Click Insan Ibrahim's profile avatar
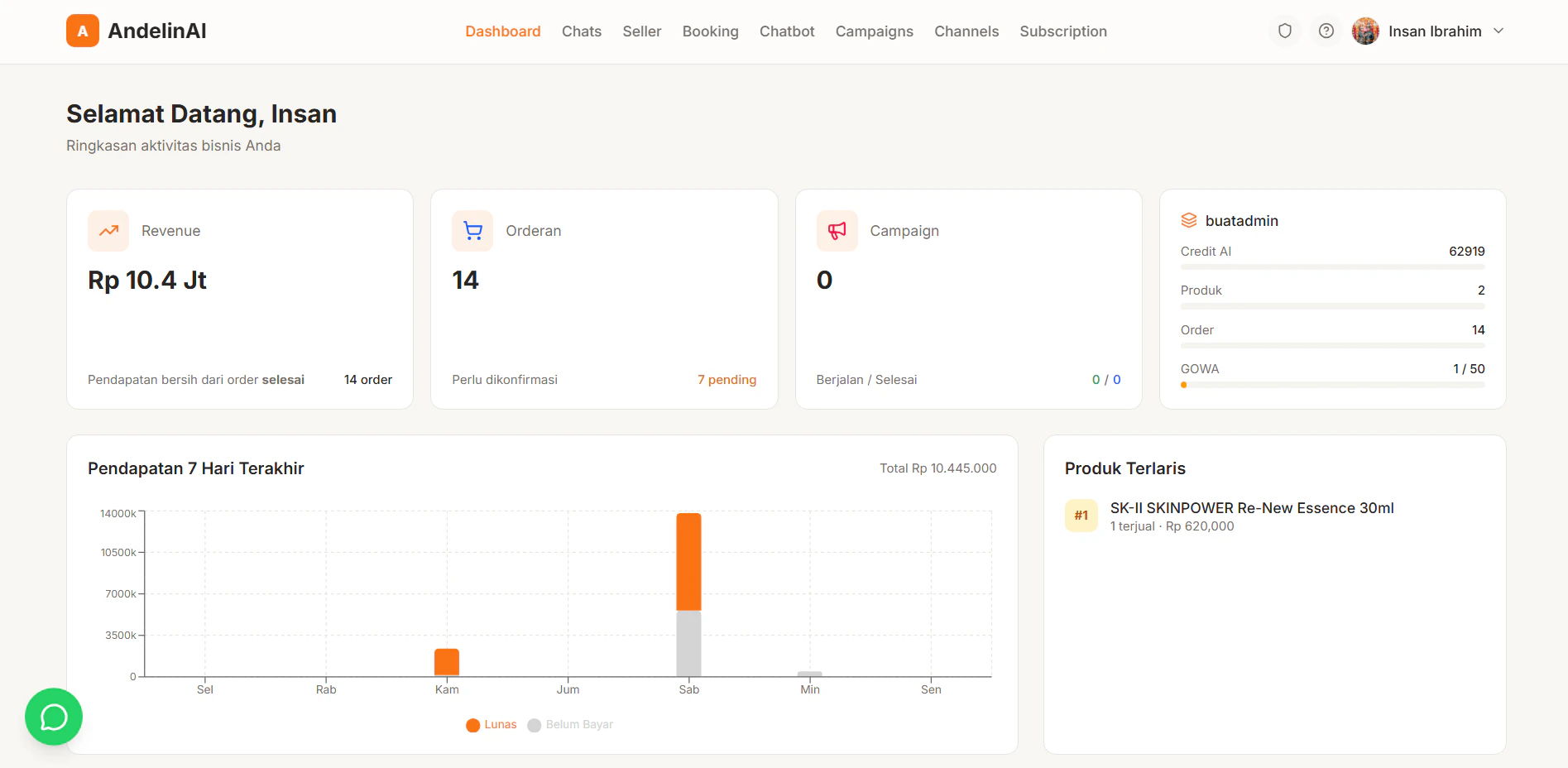The width and height of the screenshot is (1568, 768). click(1365, 31)
